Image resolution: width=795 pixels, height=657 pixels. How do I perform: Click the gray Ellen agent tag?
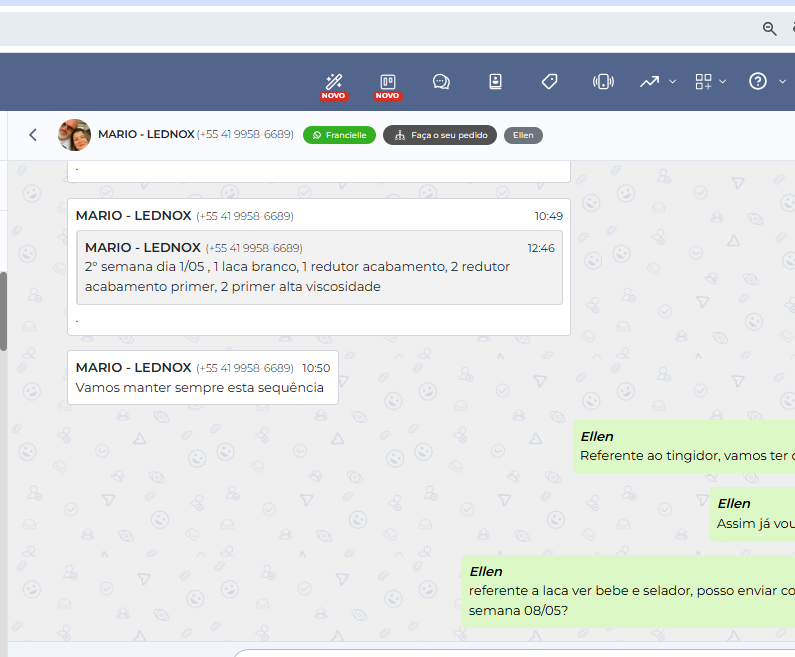coord(523,135)
